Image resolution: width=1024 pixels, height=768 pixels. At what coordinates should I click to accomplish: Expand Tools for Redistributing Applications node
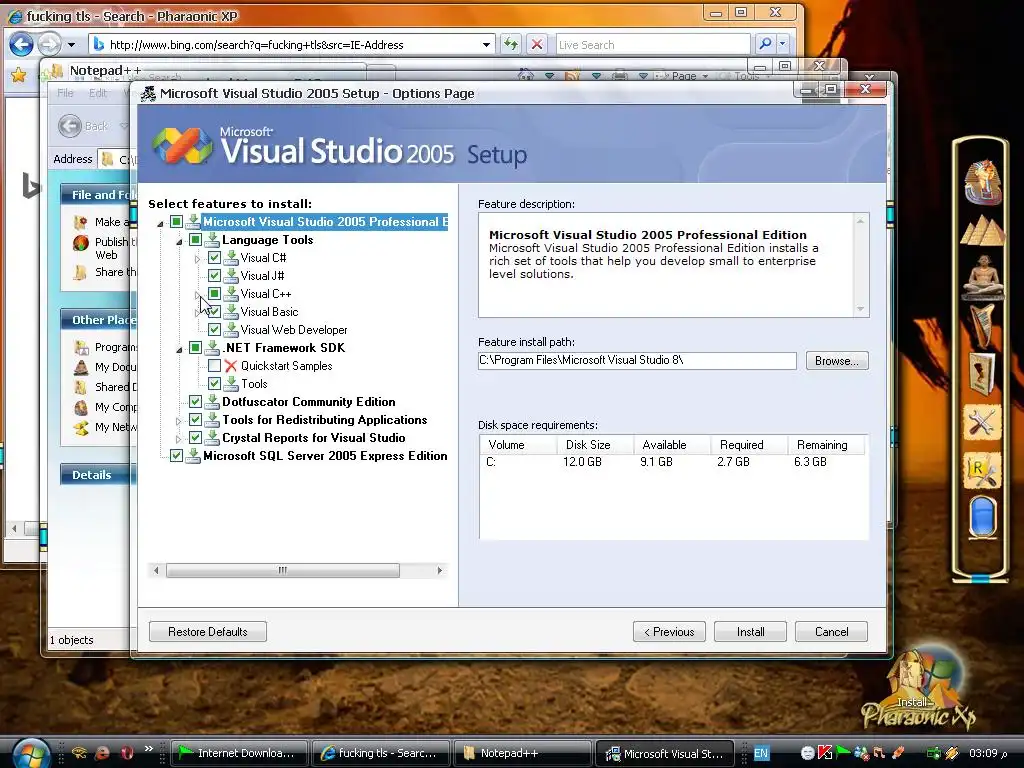coord(178,421)
